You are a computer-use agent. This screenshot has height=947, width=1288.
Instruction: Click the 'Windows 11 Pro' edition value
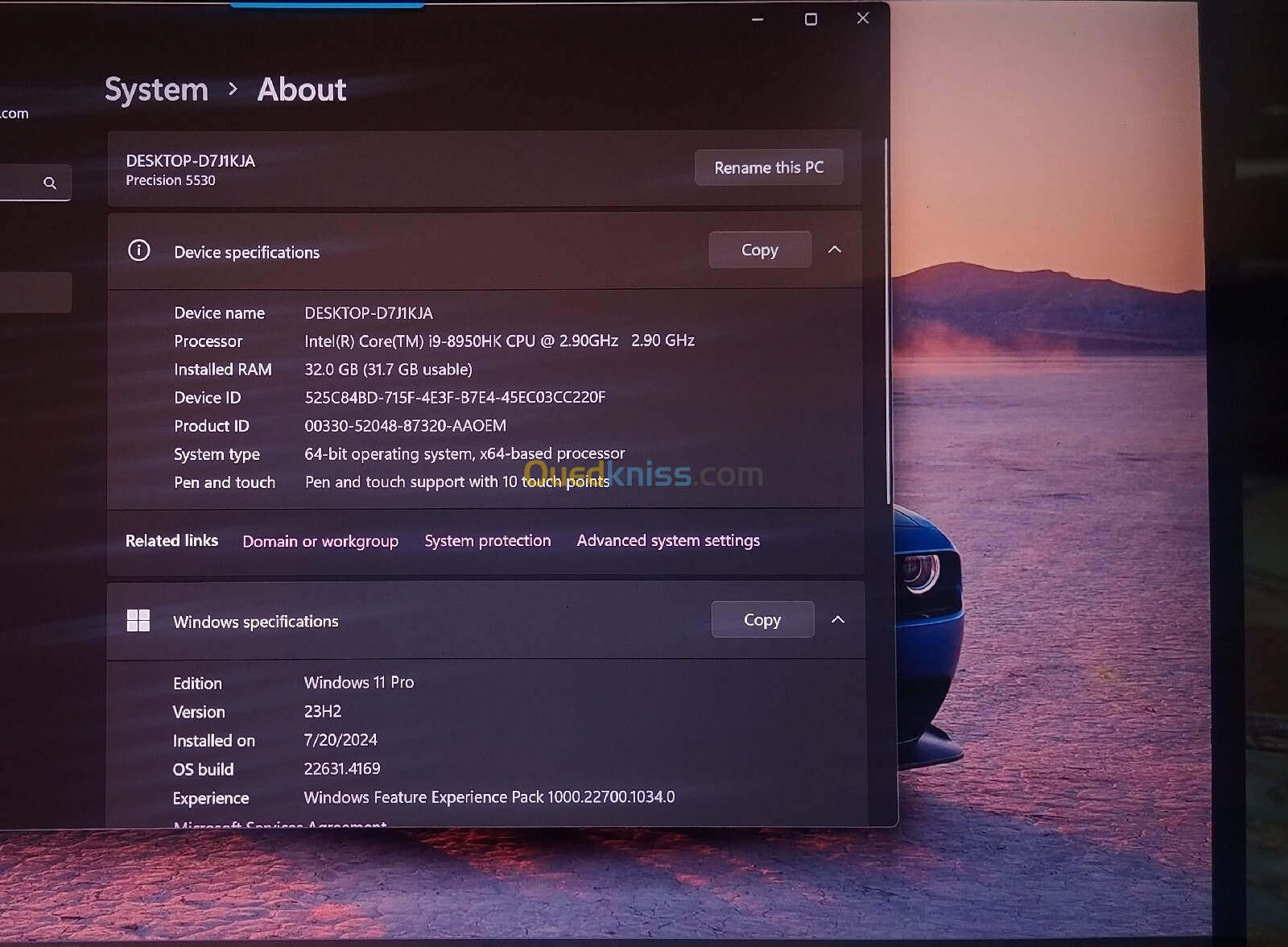pos(359,682)
